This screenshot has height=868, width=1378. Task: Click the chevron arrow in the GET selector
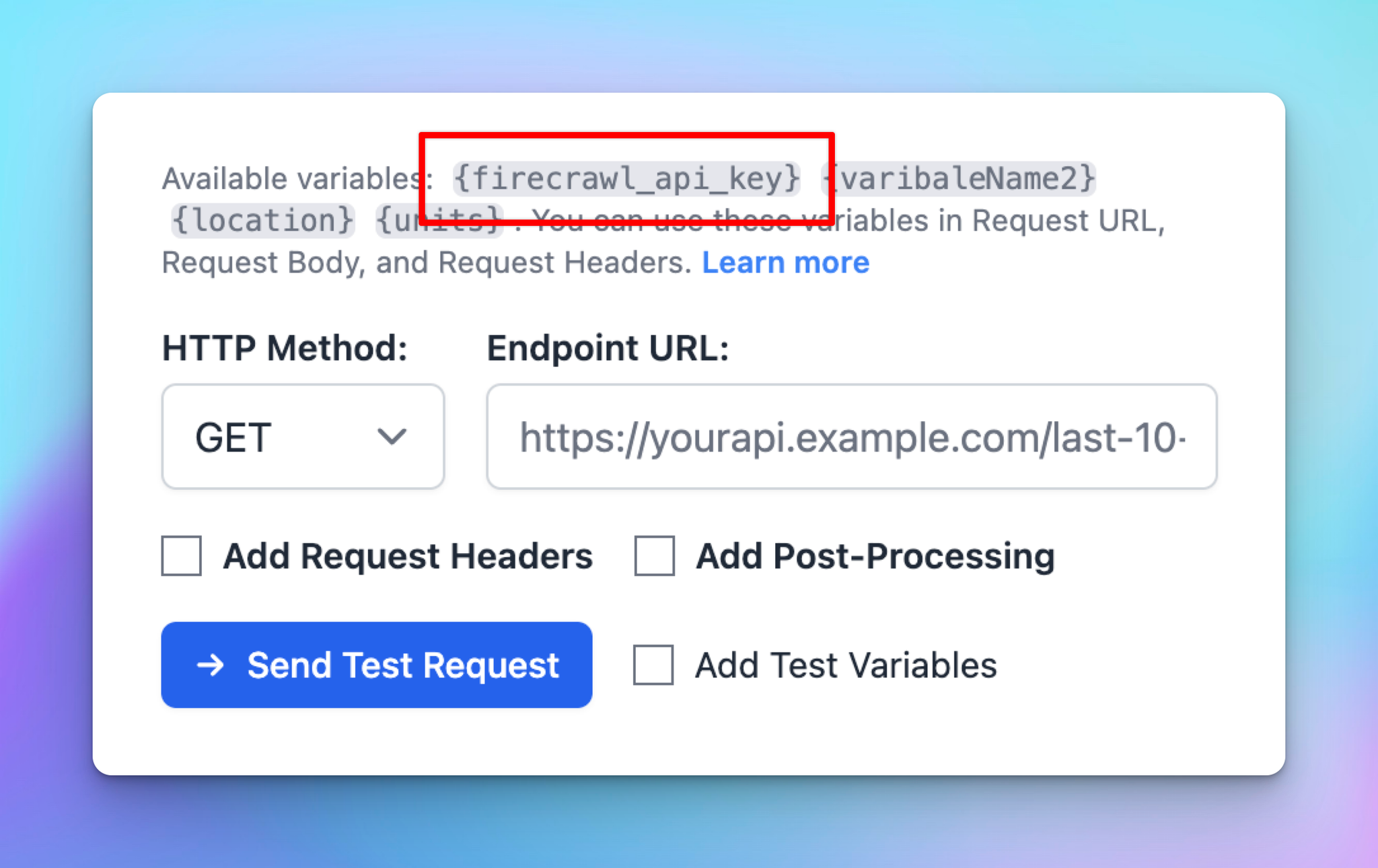[x=392, y=437]
